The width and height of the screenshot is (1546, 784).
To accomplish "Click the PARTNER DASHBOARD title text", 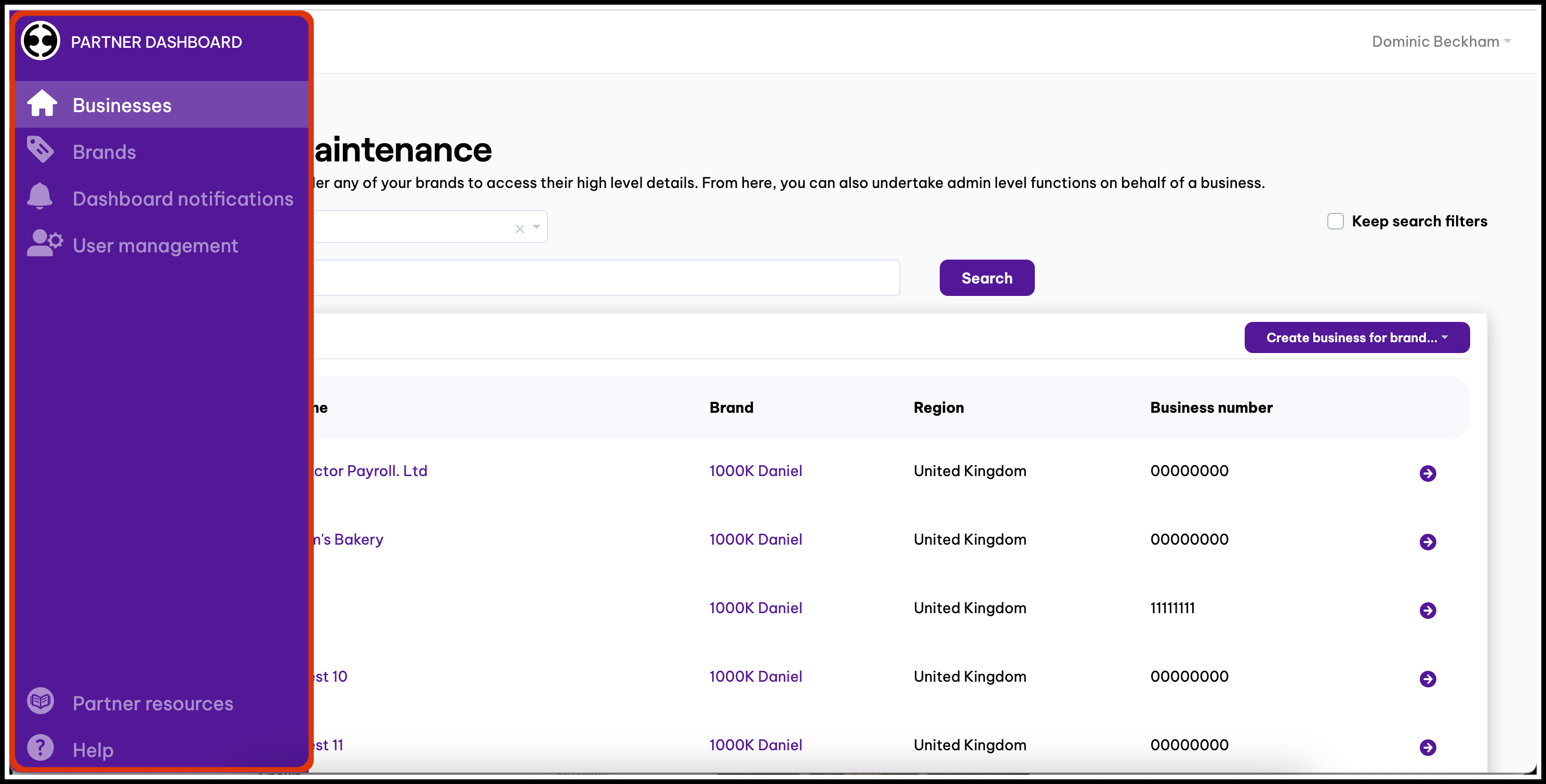I will pyautogui.click(x=157, y=42).
